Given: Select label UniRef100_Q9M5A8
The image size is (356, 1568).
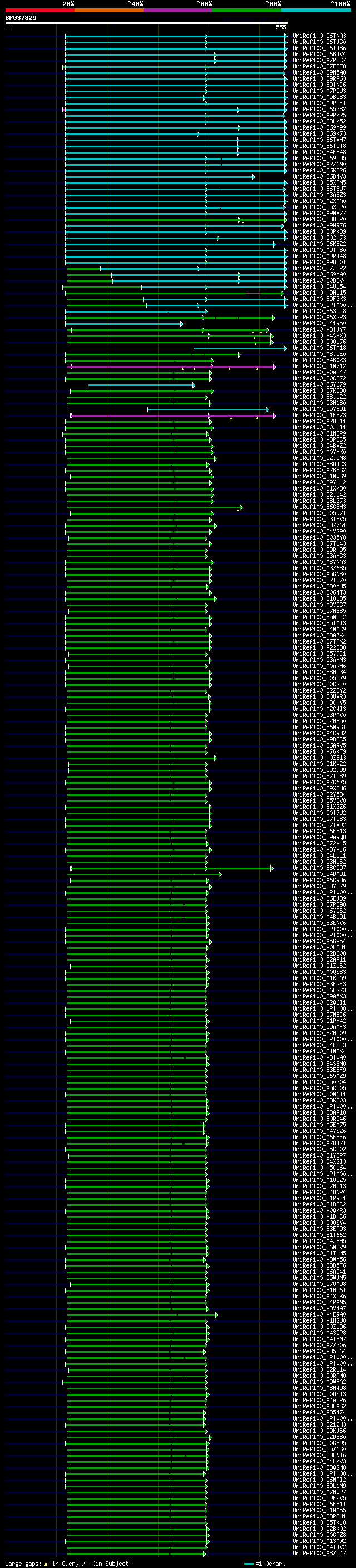Looking at the screenshot, I should (319, 72).
